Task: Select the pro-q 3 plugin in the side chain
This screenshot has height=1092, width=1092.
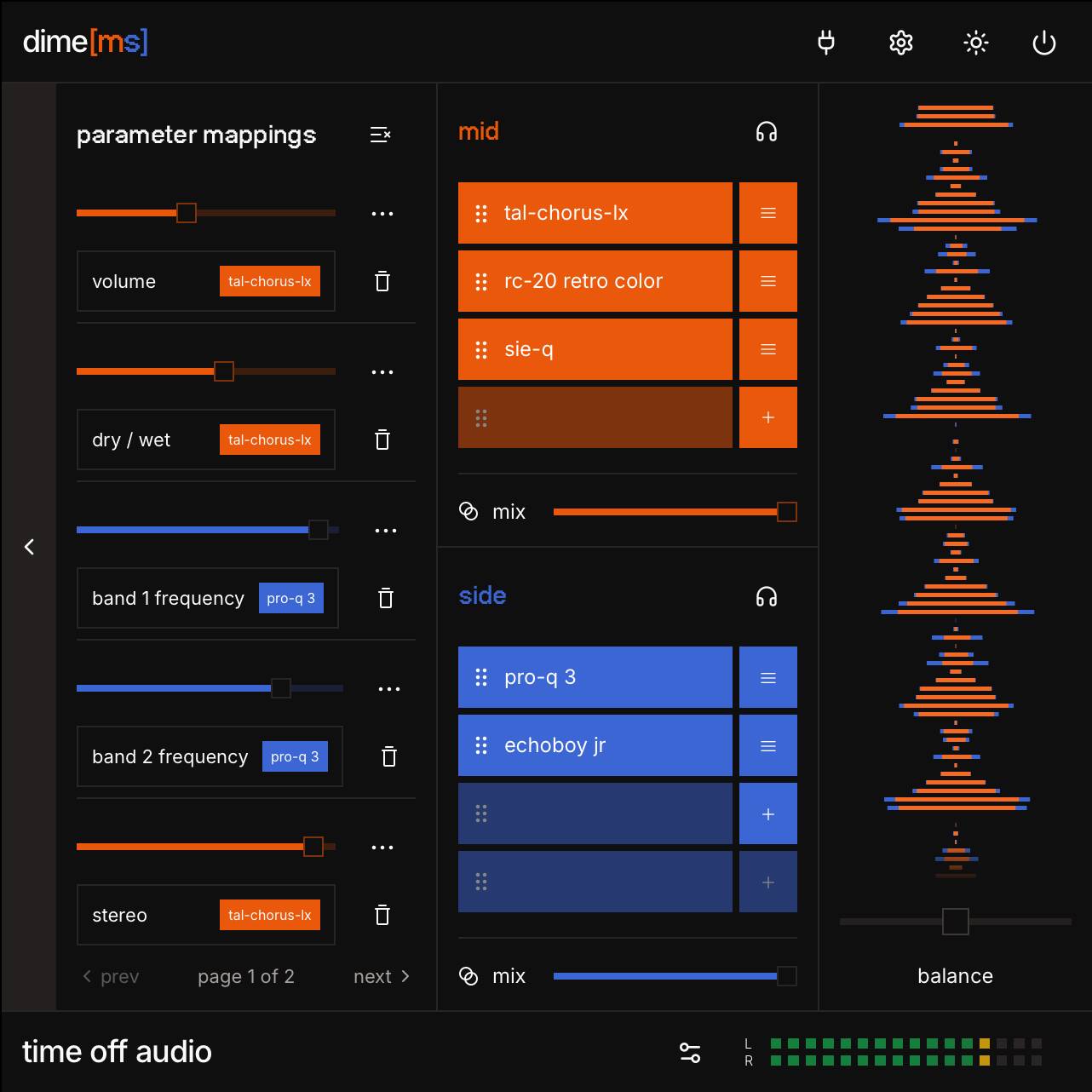Action: click(x=595, y=677)
